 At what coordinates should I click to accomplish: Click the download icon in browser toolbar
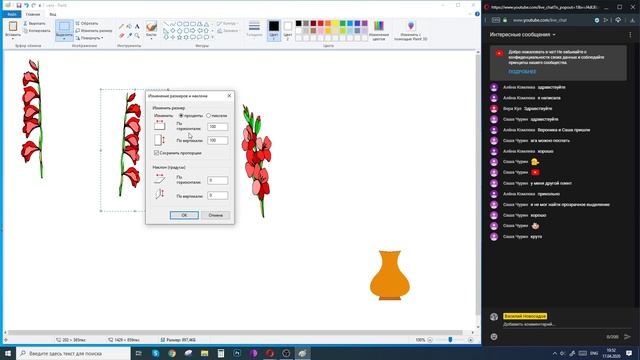(x=632, y=20)
